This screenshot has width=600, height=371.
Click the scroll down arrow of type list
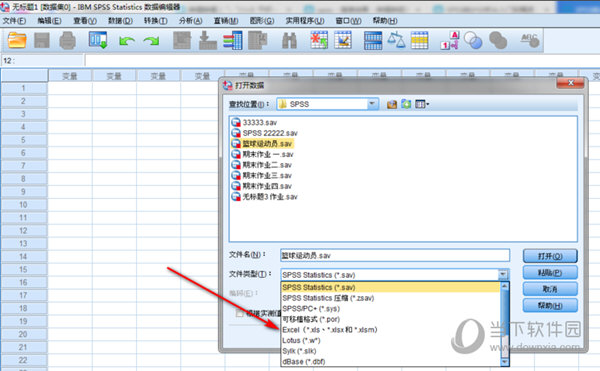(x=504, y=362)
